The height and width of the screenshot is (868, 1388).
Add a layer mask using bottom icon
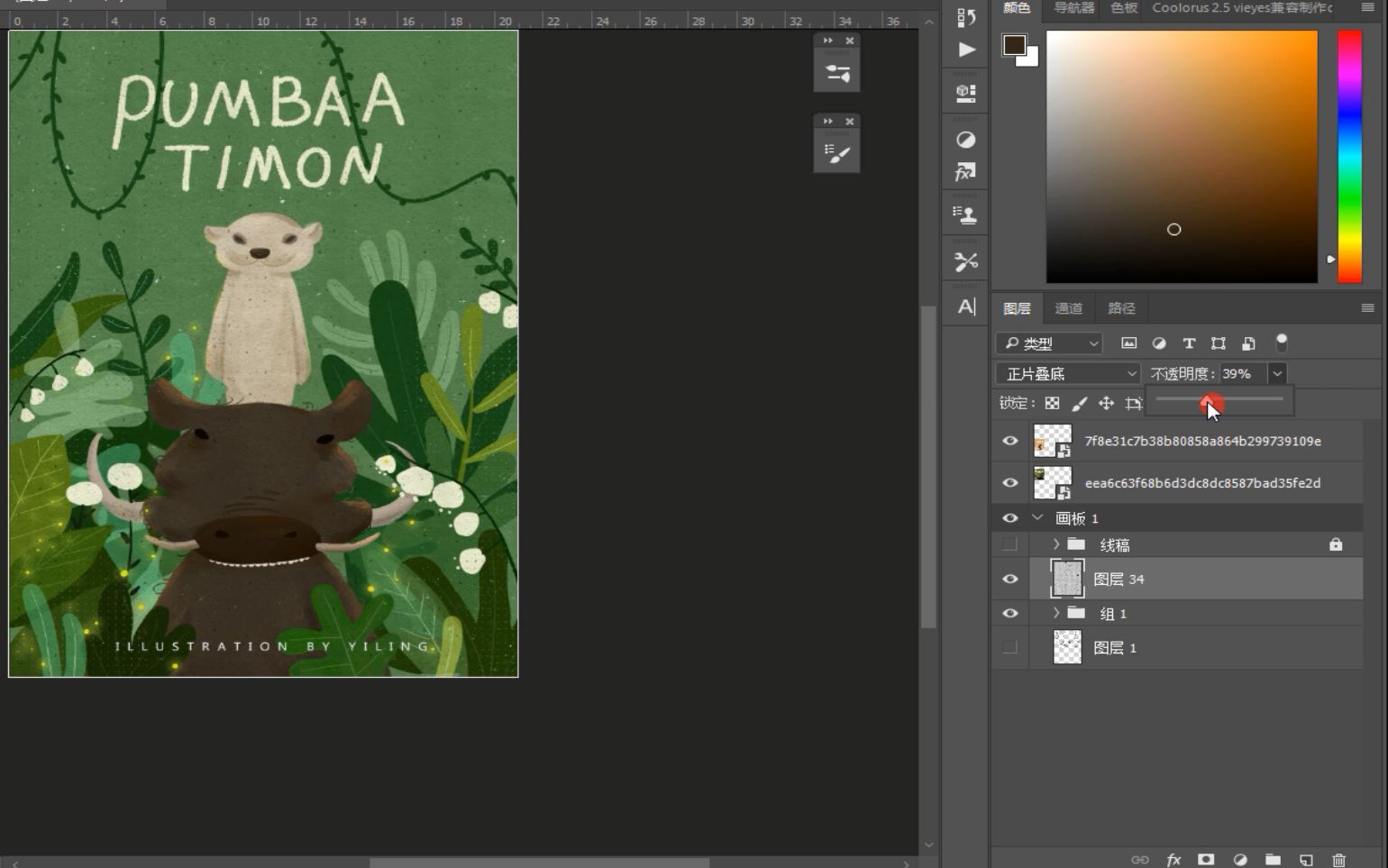click(1206, 860)
